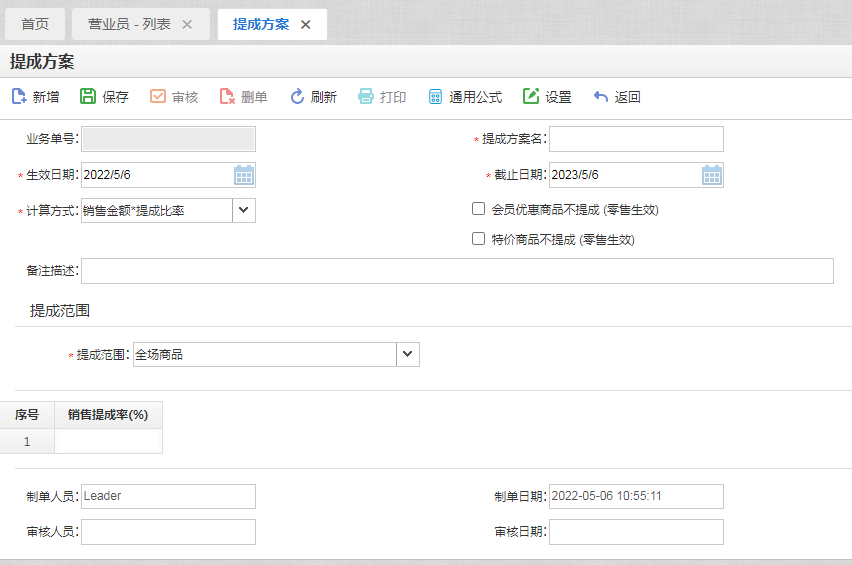This screenshot has height=565, width=852.
Task: Click the 通用公式 calculator icon
Action: coord(435,97)
